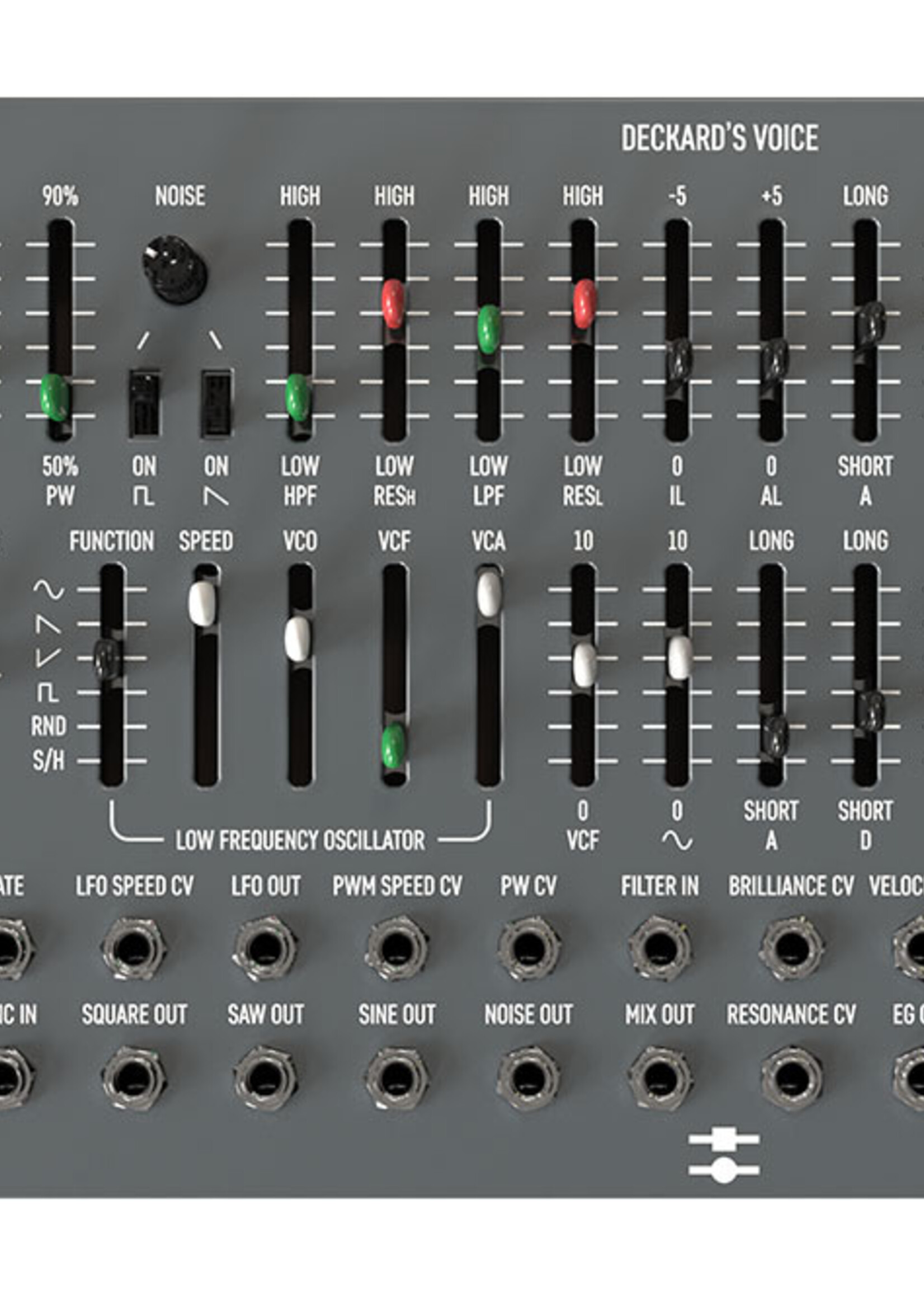Click the red RESH slider cap
Image resolution: width=924 pixels, height=1294 pixels.
click(393, 304)
